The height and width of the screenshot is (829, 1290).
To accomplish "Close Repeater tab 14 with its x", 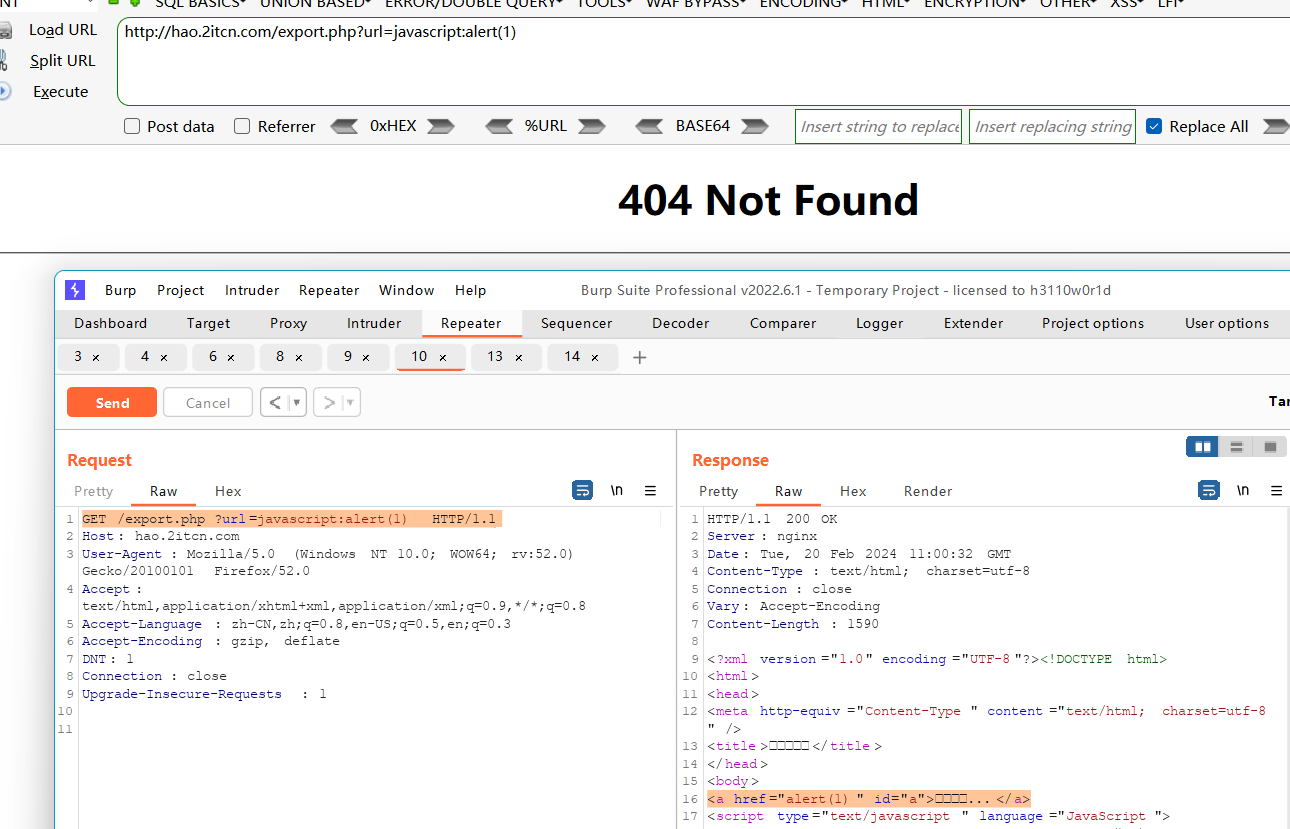I will coord(595,357).
